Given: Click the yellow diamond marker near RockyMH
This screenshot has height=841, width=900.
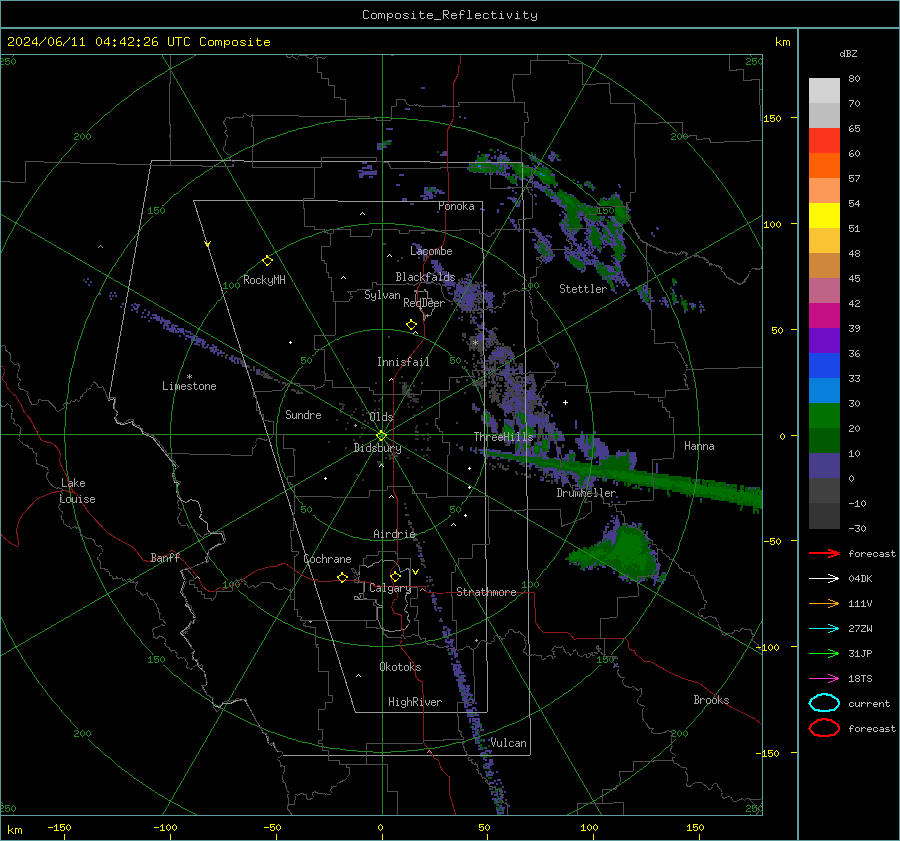Looking at the screenshot, I should pos(267,261).
